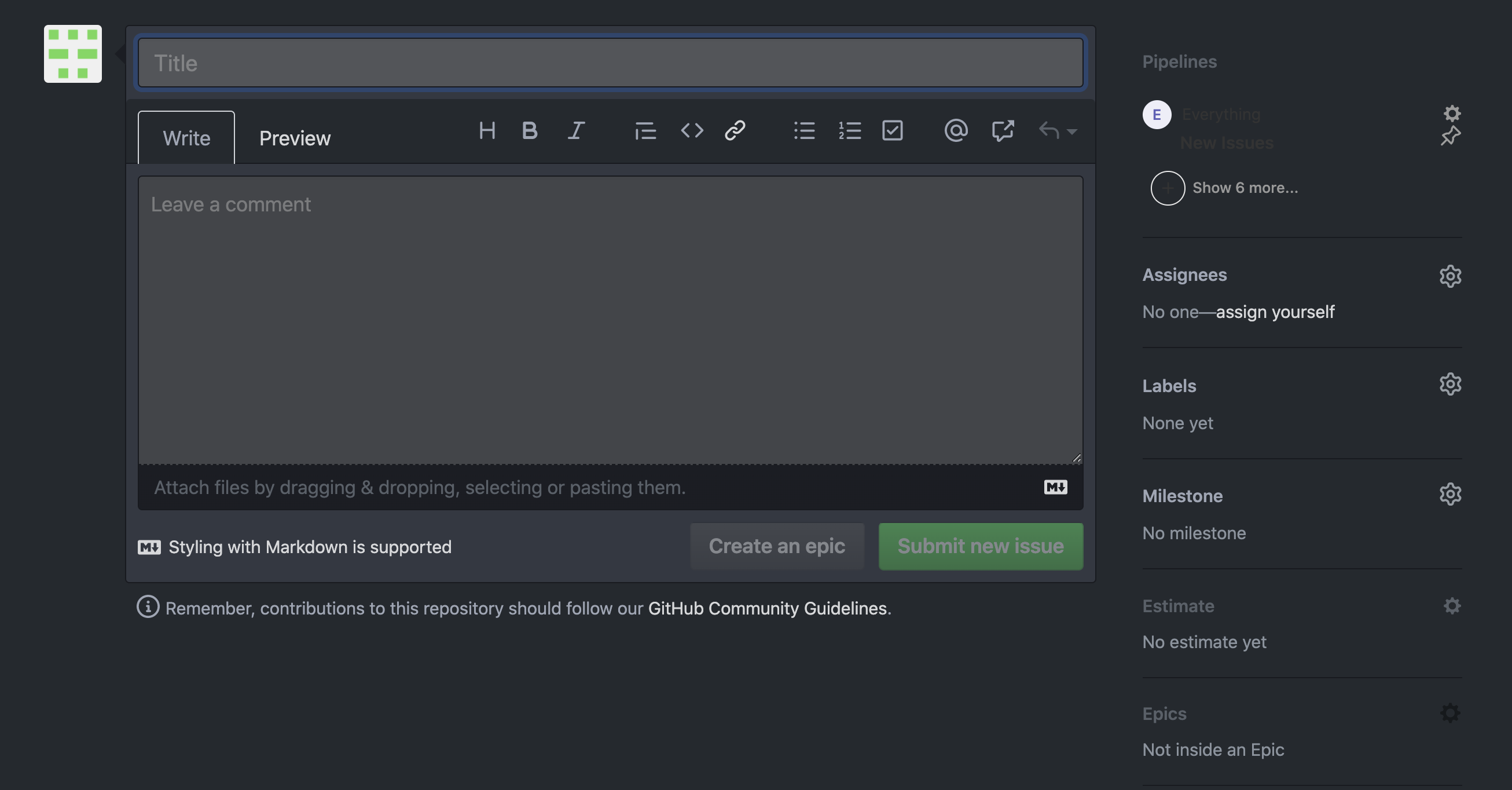This screenshot has height=790, width=1512.
Task: Insert a quote block
Action: tap(645, 130)
